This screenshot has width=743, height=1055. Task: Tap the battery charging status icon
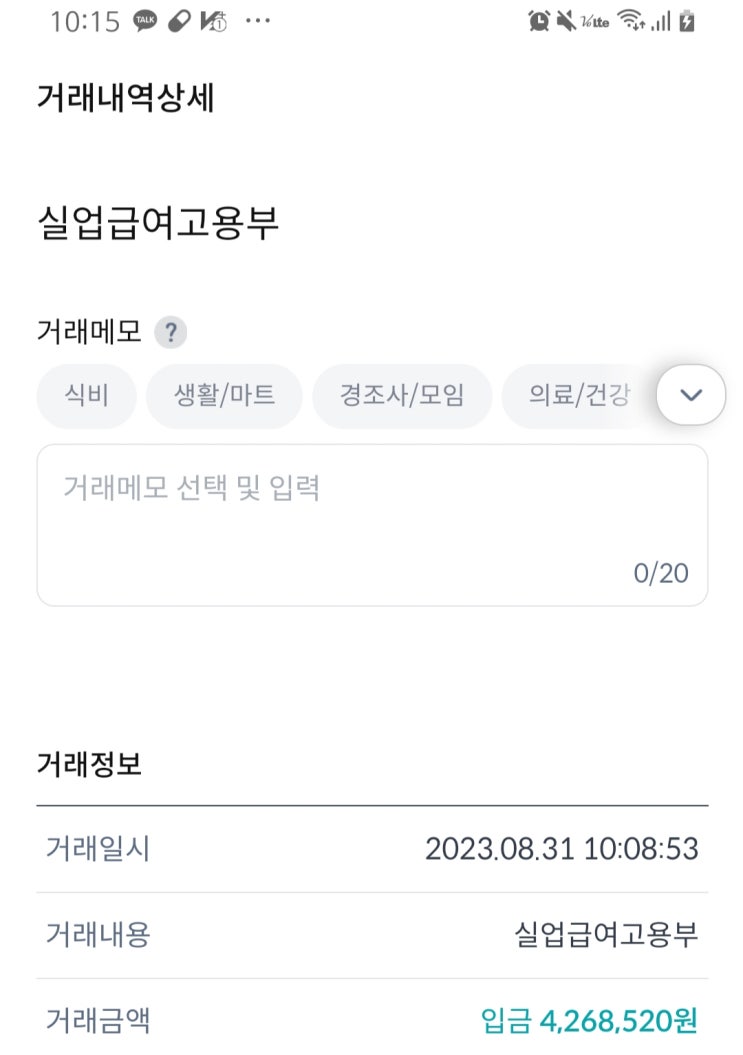point(686,22)
